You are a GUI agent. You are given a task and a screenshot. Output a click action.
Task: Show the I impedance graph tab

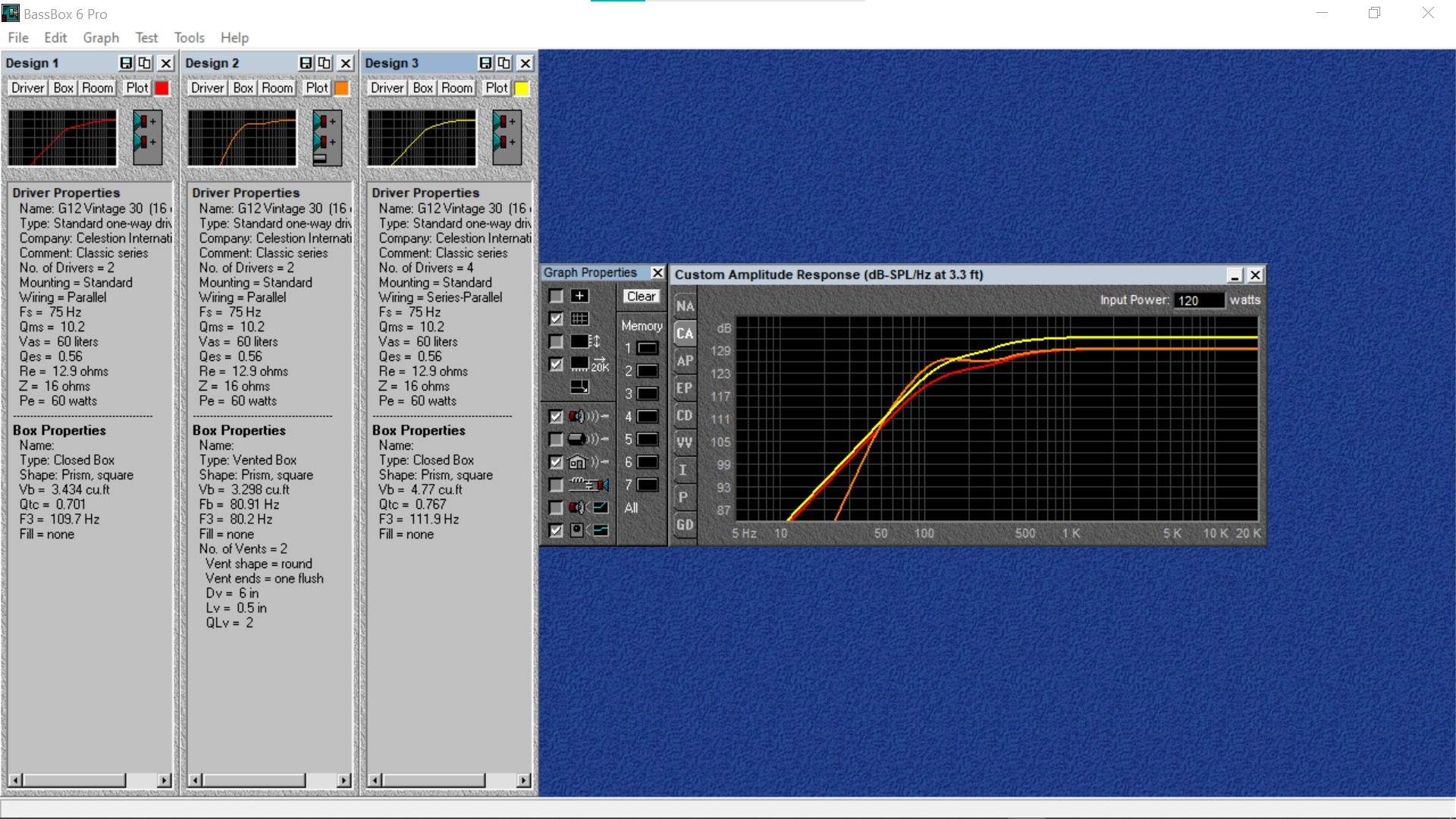click(685, 469)
